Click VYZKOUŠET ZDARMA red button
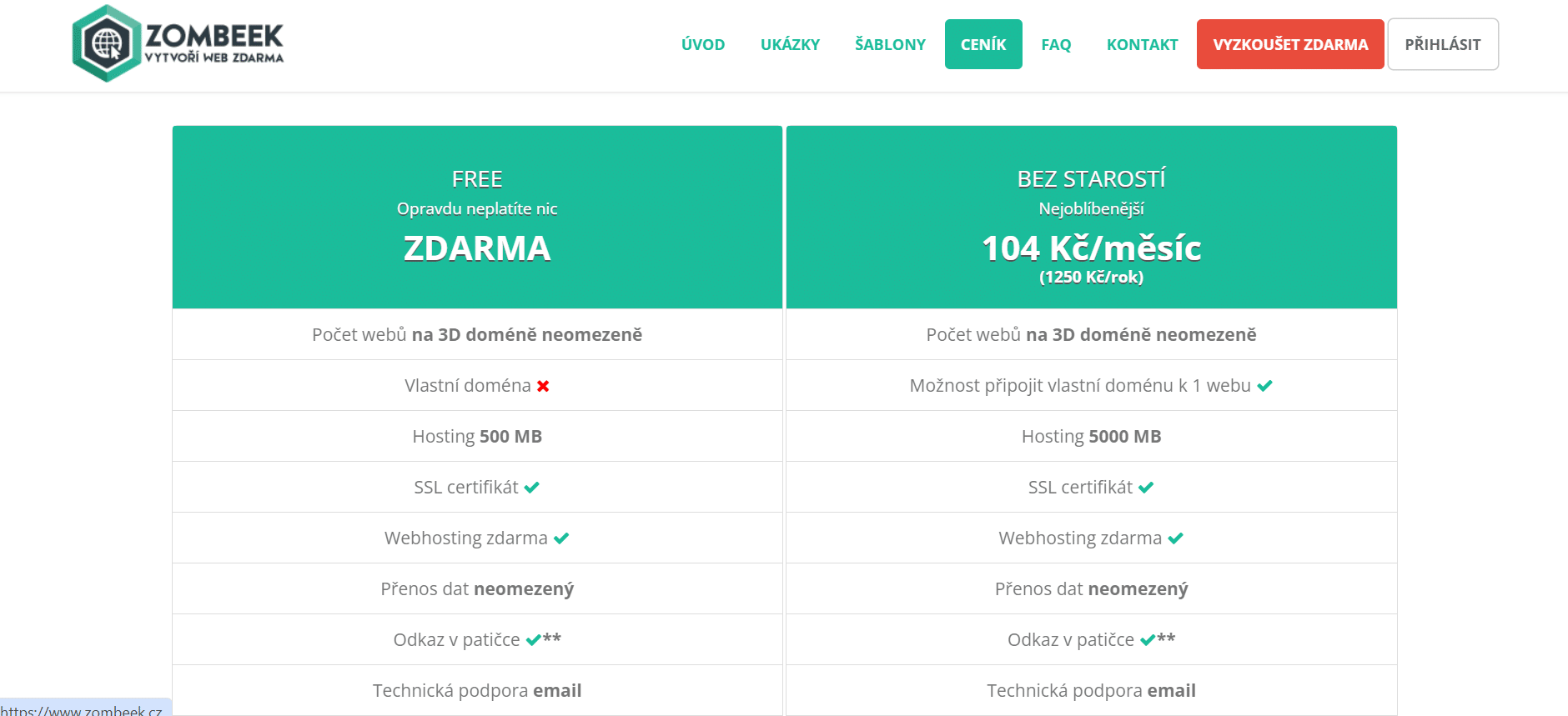 point(1290,44)
